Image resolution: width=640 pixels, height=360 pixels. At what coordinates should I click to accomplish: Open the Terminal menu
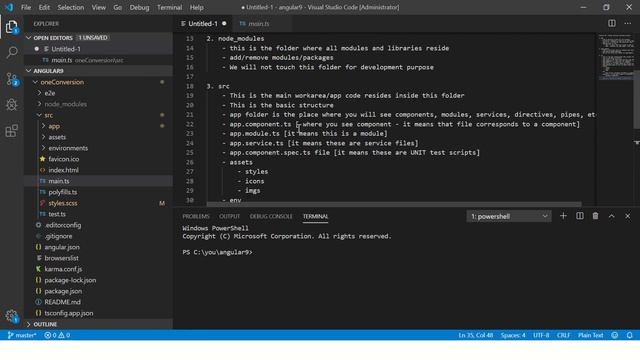(x=169, y=7)
